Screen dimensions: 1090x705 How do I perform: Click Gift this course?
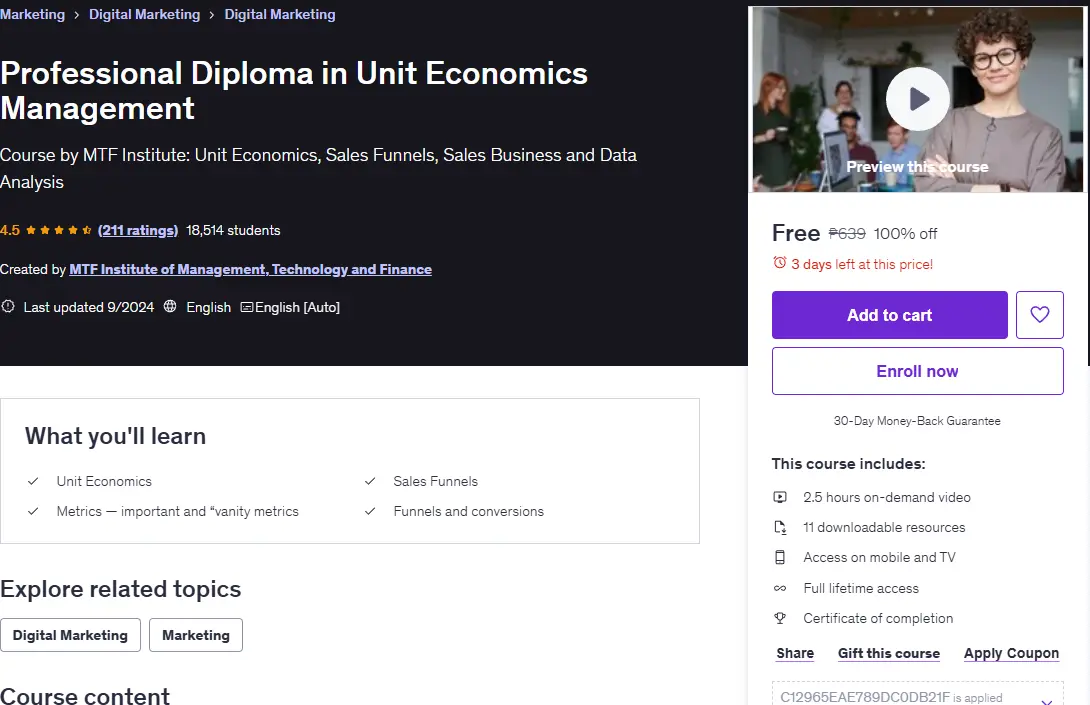[x=888, y=653]
